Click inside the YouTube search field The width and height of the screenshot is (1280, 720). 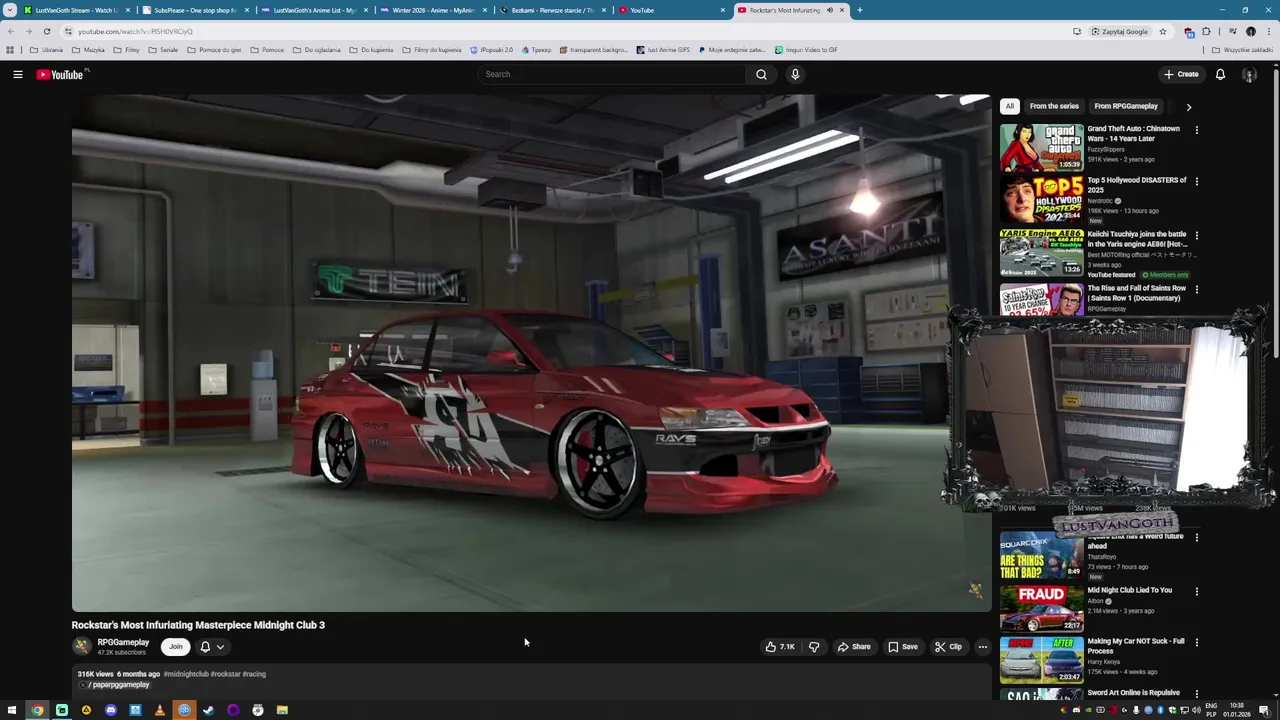coord(612,74)
